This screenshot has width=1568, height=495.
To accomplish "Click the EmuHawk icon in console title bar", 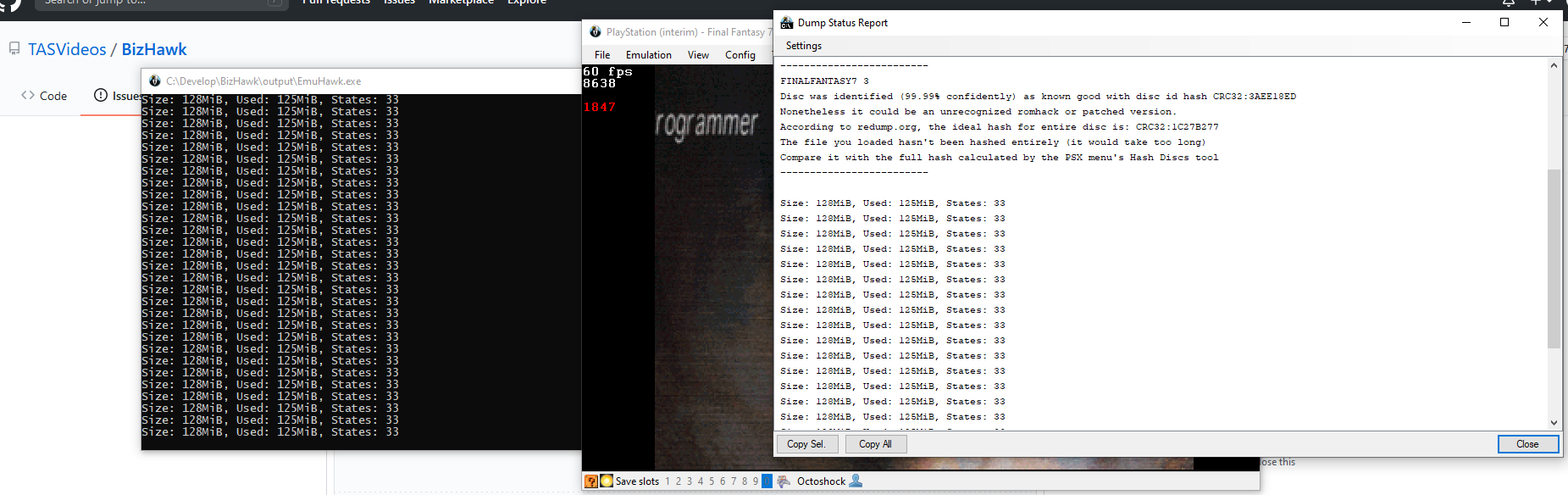I will [155, 81].
